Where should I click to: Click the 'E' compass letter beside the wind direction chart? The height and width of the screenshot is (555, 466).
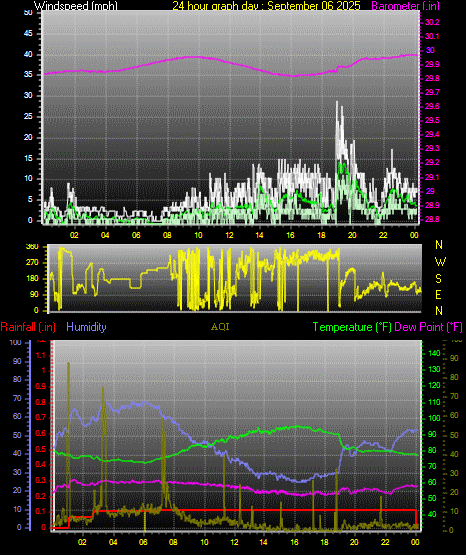(438, 294)
